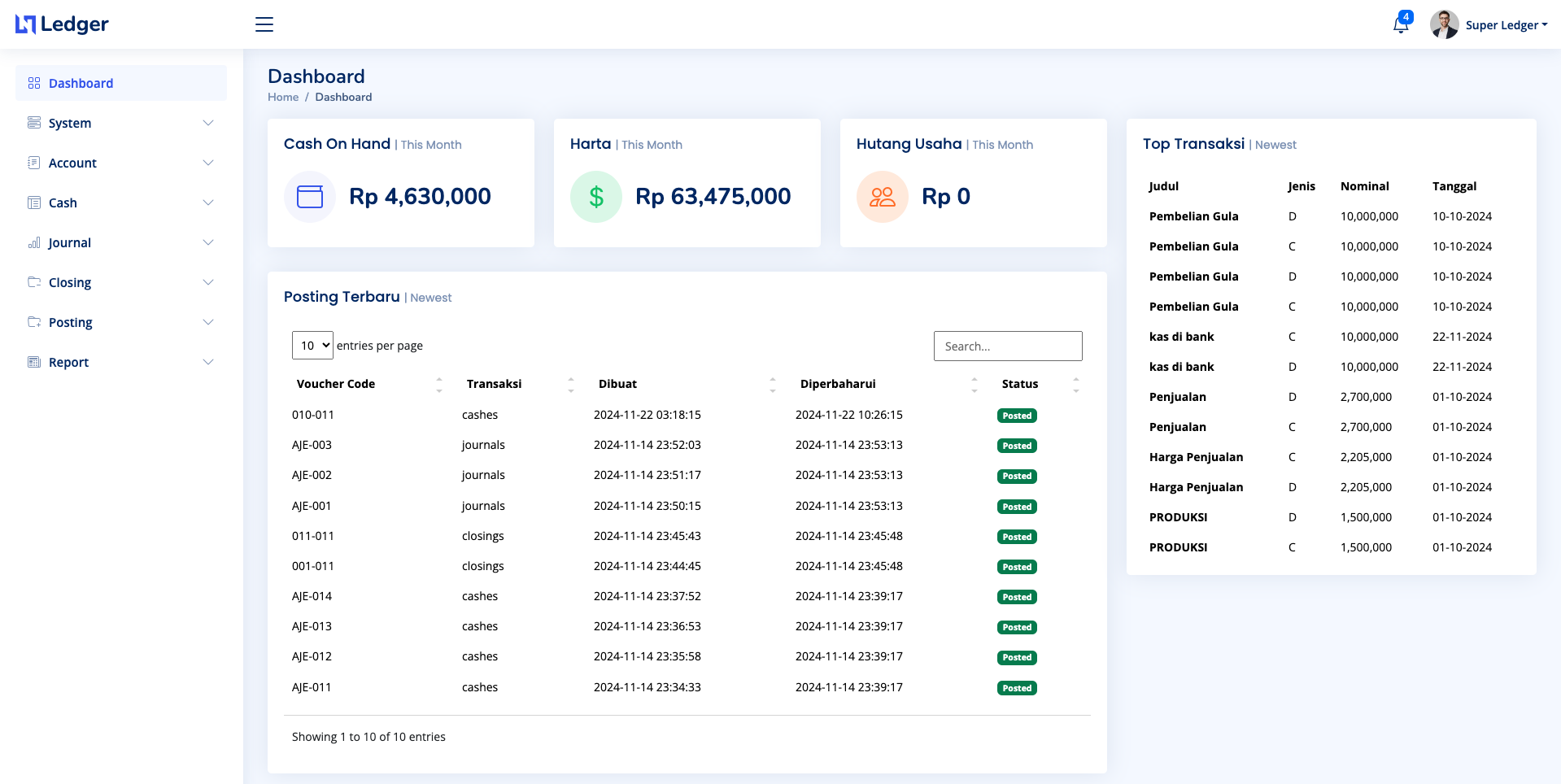Click the dollar icon on the Harta card
This screenshot has height=784, width=1561.
coord(596,196)
